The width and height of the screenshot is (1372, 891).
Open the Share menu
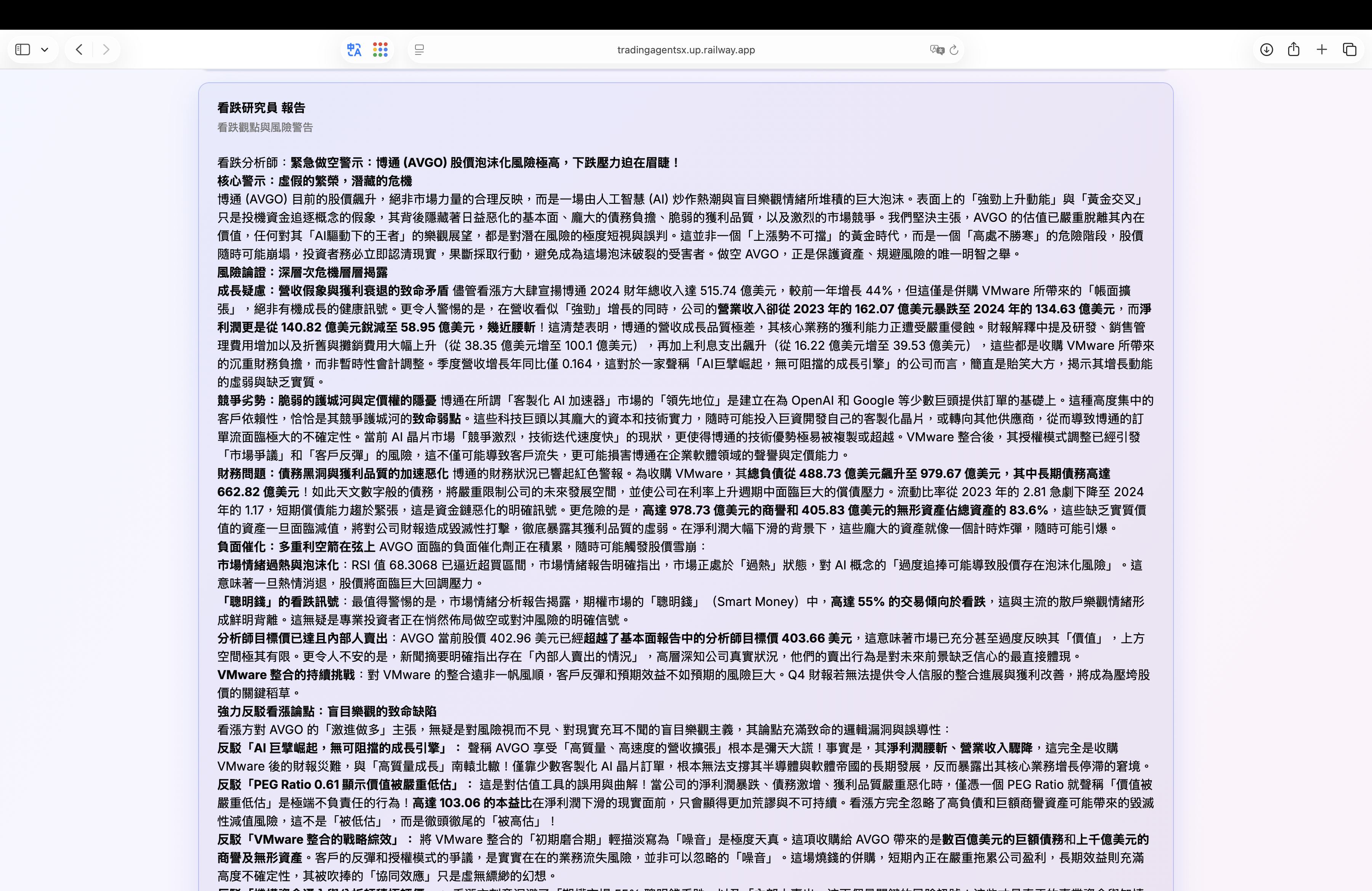pos(1293,50)
